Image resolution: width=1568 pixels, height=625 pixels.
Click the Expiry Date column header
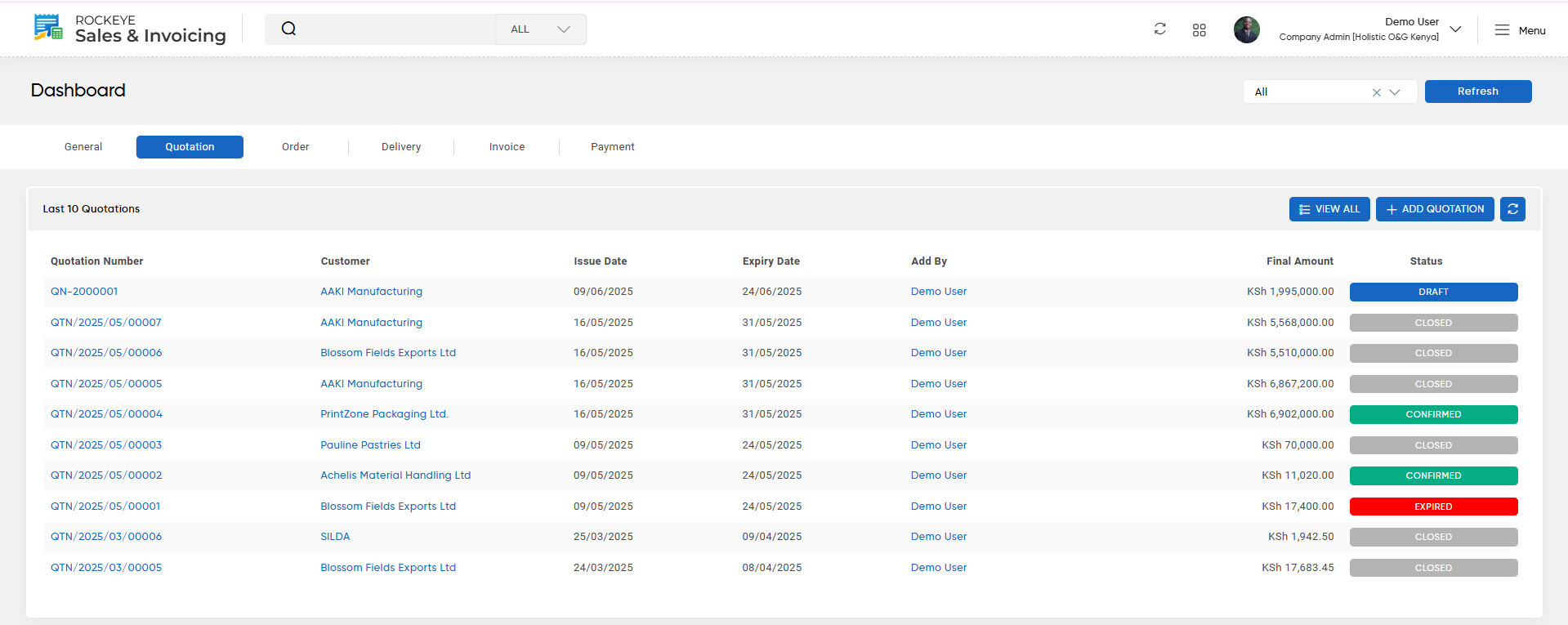coord(771,261)
